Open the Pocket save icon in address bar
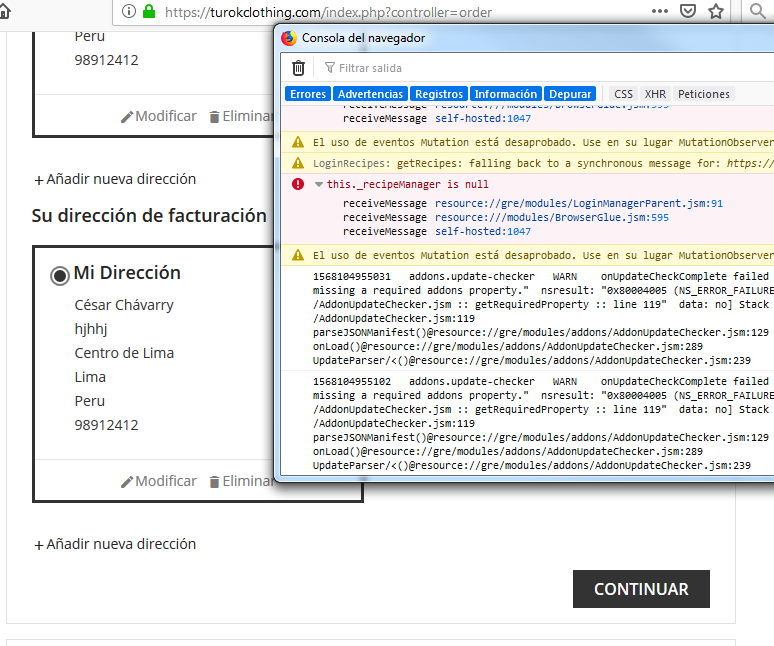This screenshot has height=646, width=774. pos(688,11)
